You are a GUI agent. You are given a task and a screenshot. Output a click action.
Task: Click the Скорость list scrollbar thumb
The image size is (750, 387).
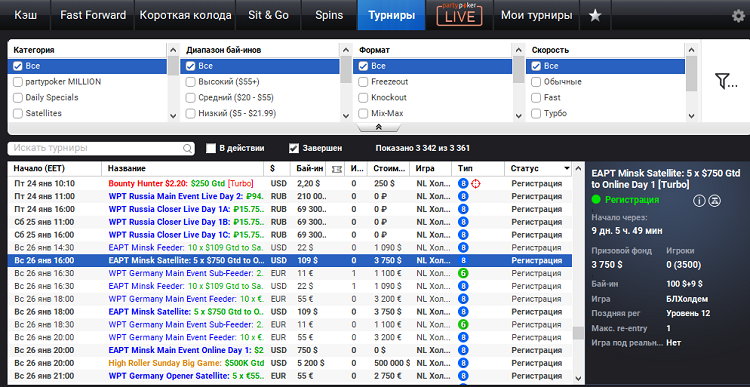click(691, 73)
